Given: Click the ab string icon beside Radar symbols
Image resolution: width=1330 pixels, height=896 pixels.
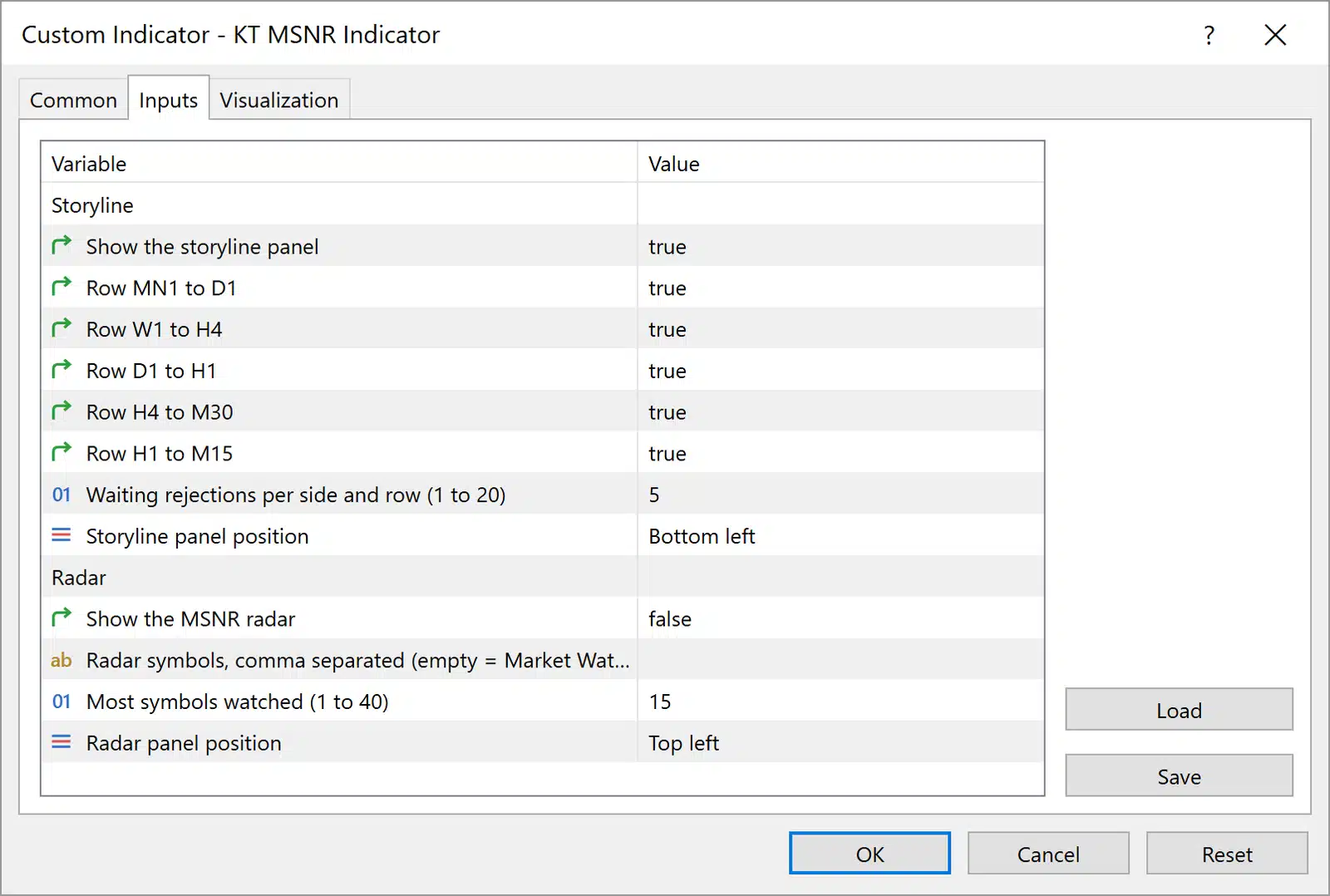Looking at the screenshot, I should (x=62, y=660).
